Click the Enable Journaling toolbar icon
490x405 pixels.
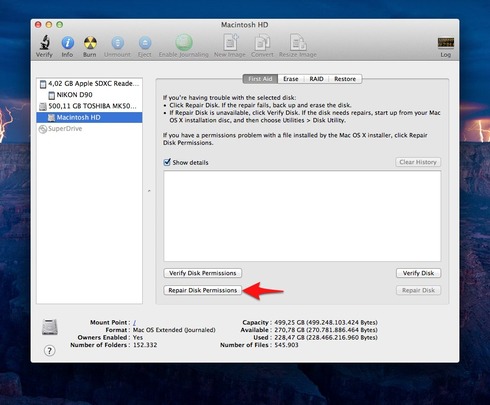pos(184,42)
